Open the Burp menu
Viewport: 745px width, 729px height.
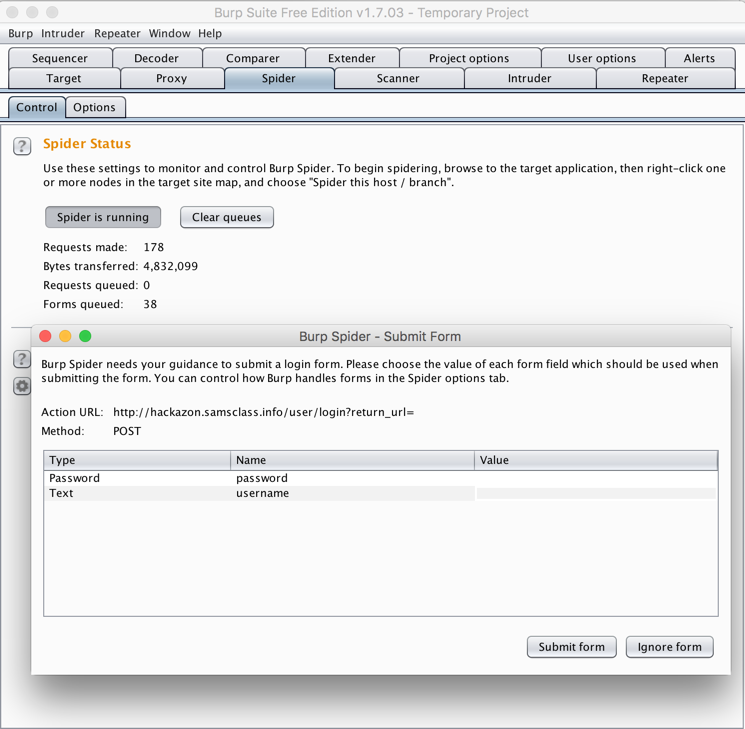point(20,33)
